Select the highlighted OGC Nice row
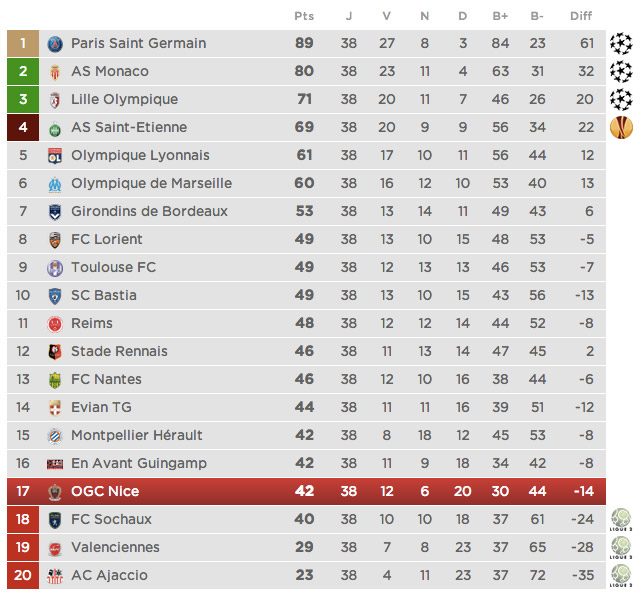Image resolution: width=640 pixels, height=595 pixels. pyautogui.click(x=320, y=491)
